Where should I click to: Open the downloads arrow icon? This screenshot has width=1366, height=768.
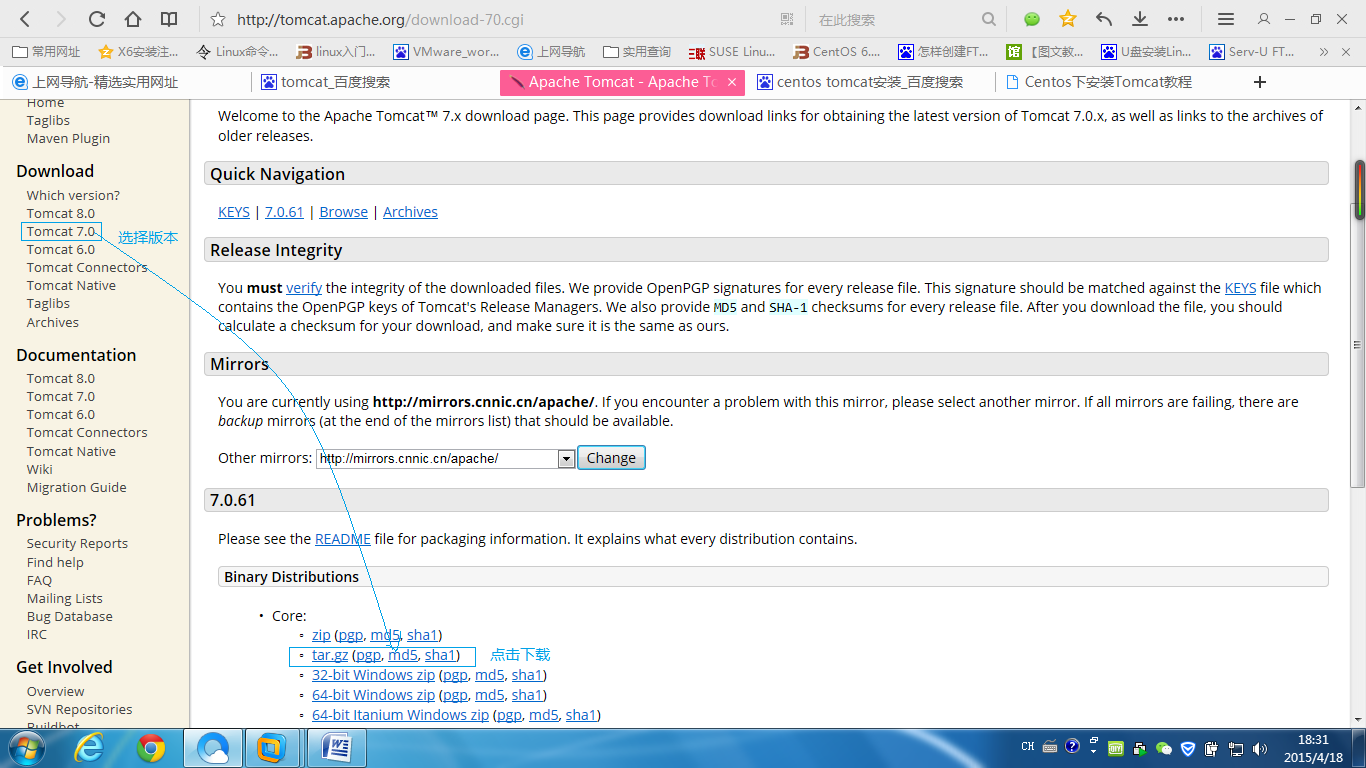click(x=1139, y=19)
